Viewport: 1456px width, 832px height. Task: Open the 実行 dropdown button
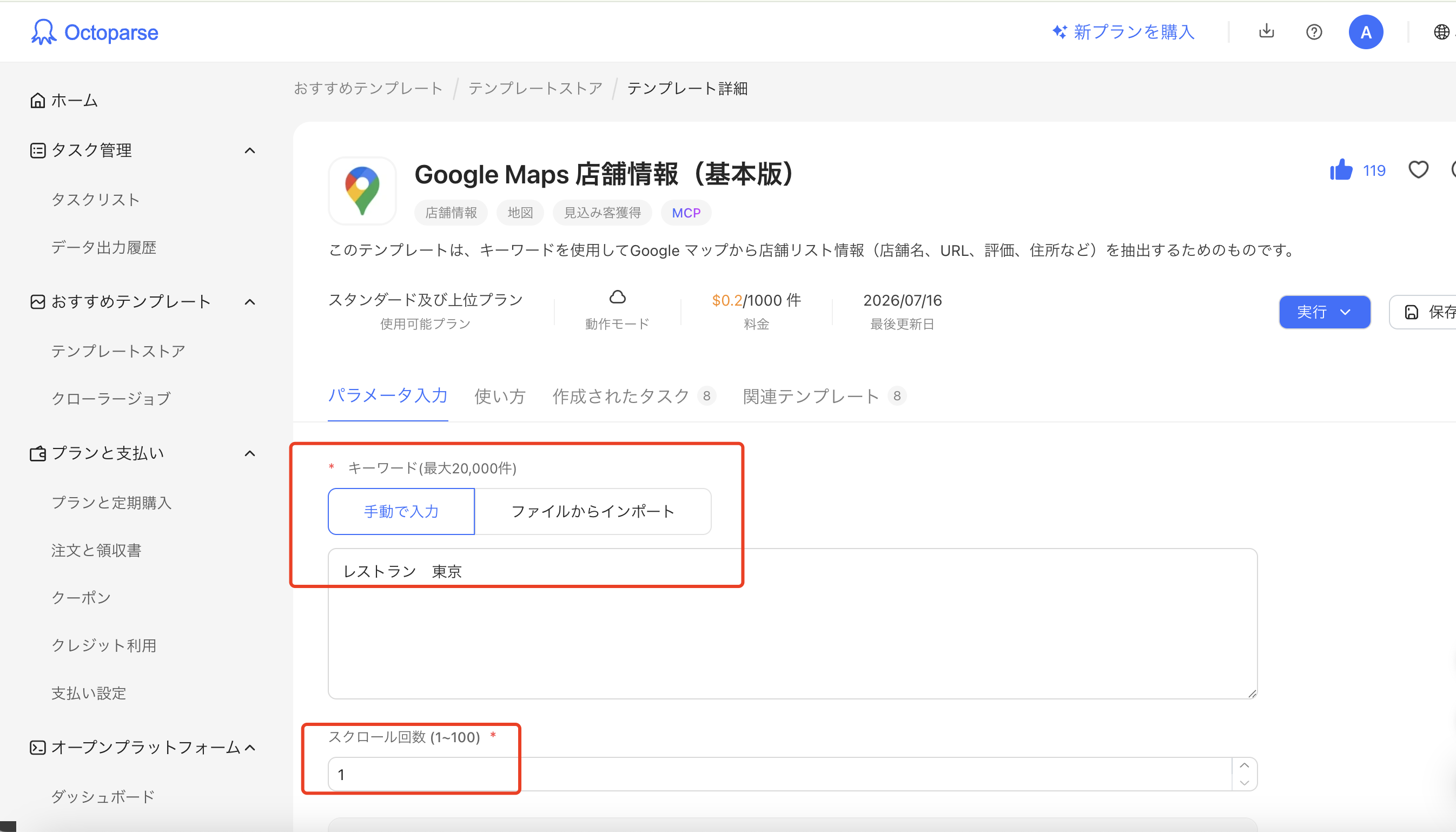tap(1324, 312)
